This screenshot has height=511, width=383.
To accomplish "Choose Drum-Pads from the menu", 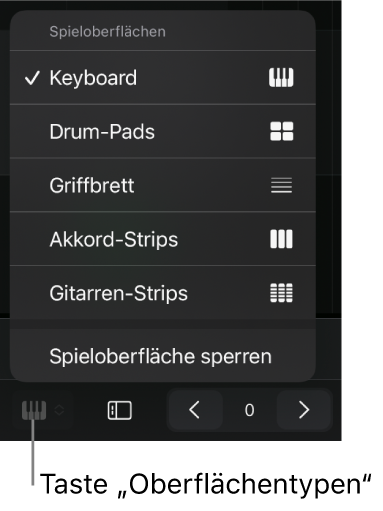I will pyautogui.click(x=163, y=131).
